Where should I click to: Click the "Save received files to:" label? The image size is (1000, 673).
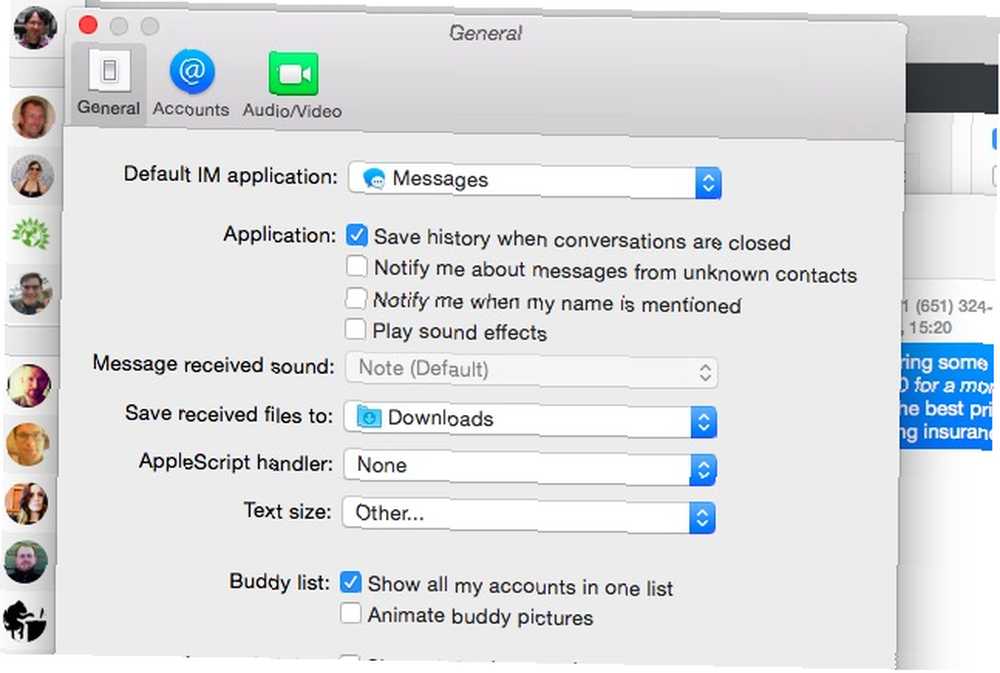pyautogui.click(x=229, y=415)
